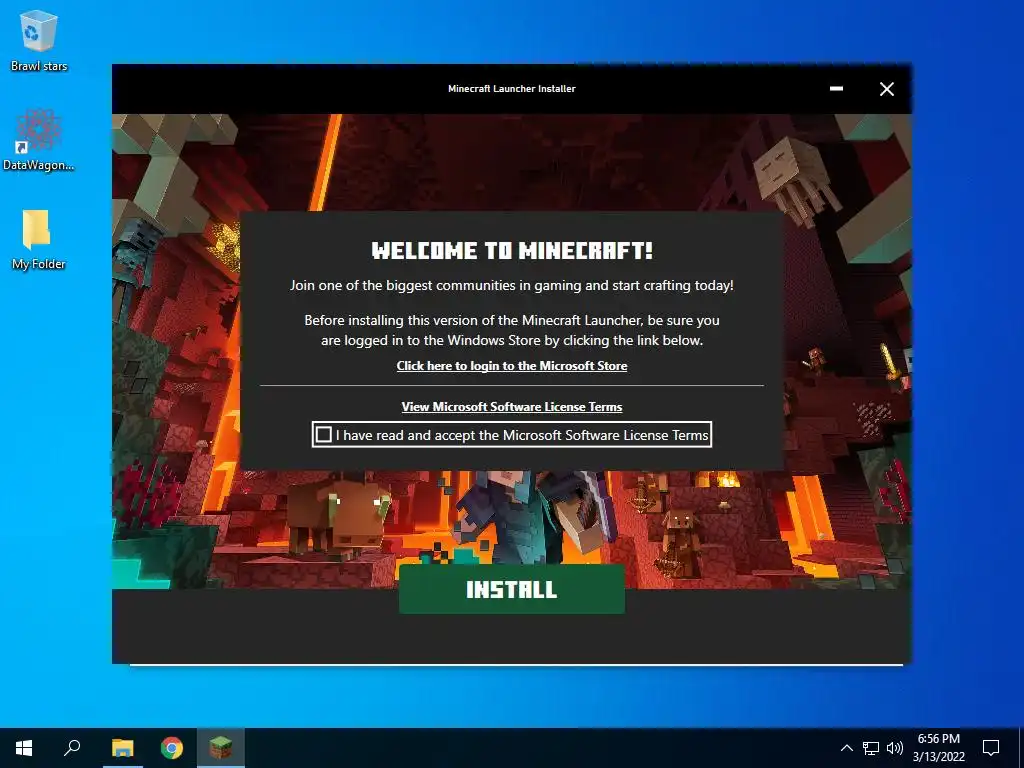Open the network status tray icon
Screen dimensions: 1024x768
click(871, 748)
